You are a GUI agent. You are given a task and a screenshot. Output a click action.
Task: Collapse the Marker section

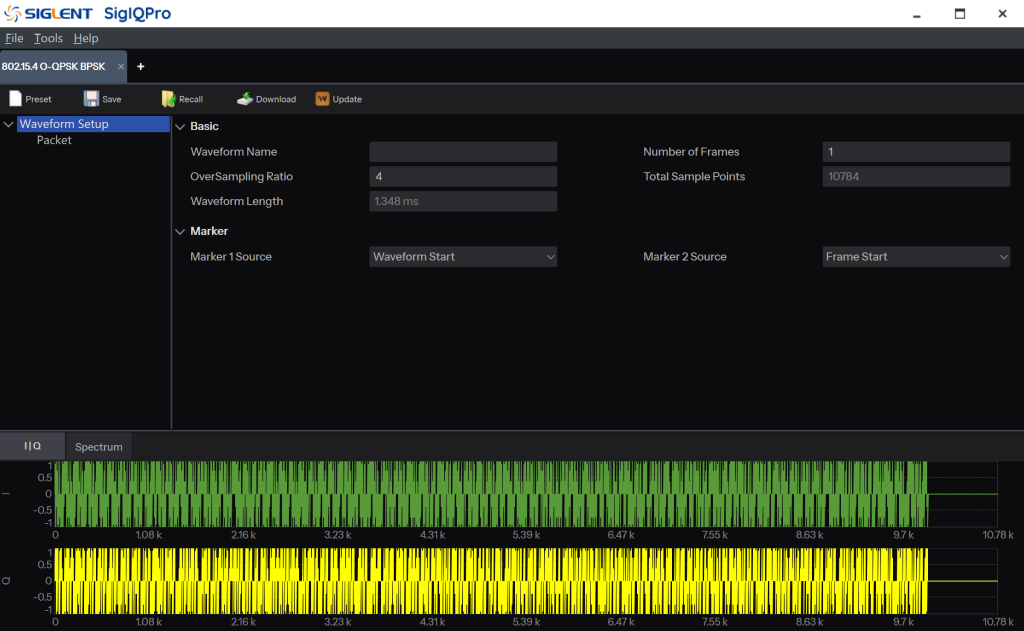[x=181, y=230]
